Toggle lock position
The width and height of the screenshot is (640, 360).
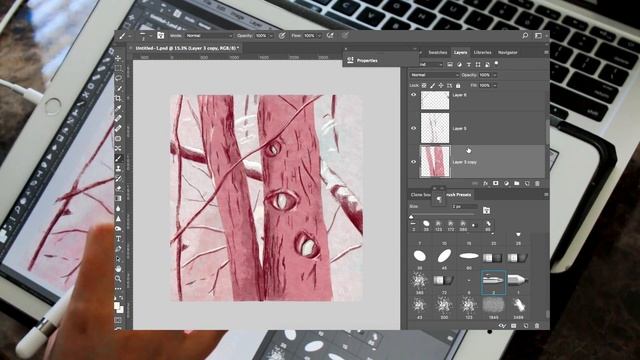441,85
